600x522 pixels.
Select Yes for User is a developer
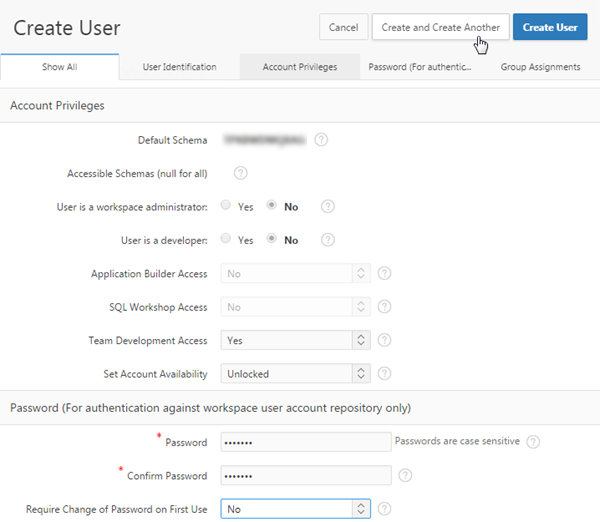pyautogui.click(x=226, y=239)
